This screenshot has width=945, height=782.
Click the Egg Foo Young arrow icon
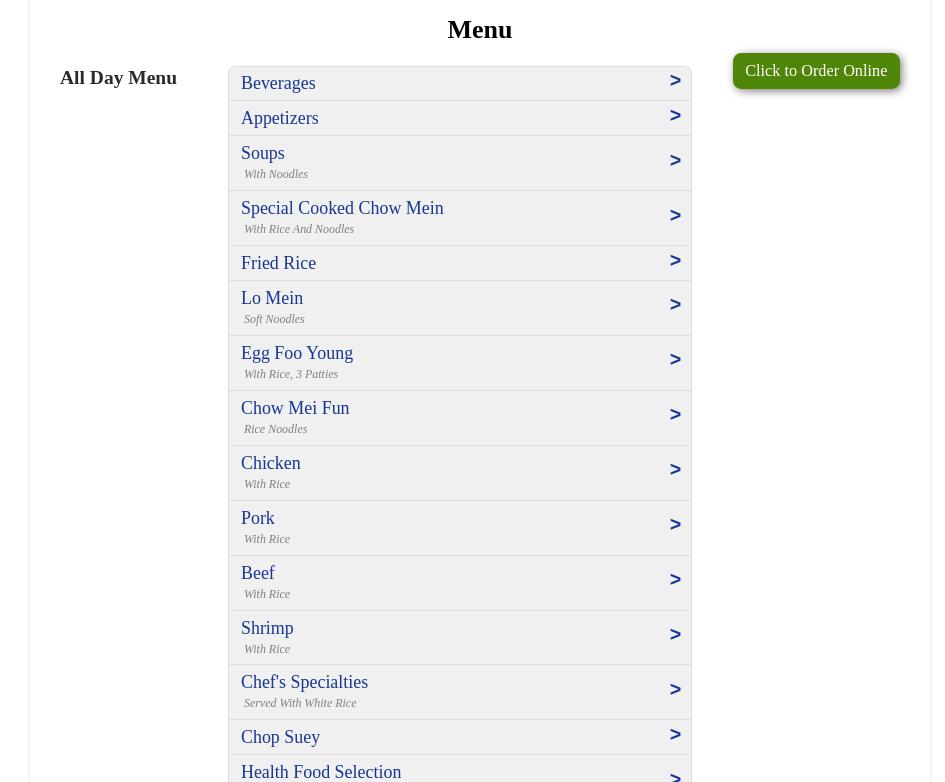pos(675,360)
